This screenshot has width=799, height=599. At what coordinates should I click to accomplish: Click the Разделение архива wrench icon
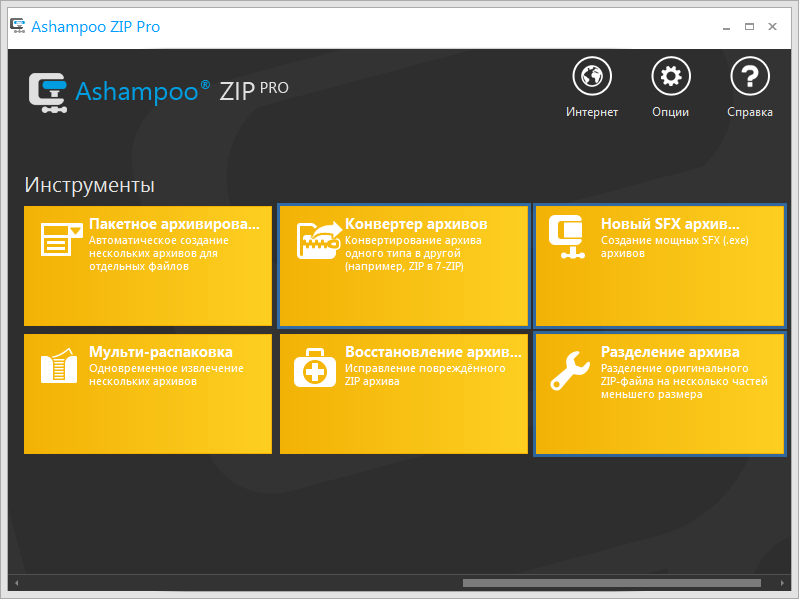(x=570, y=370)
